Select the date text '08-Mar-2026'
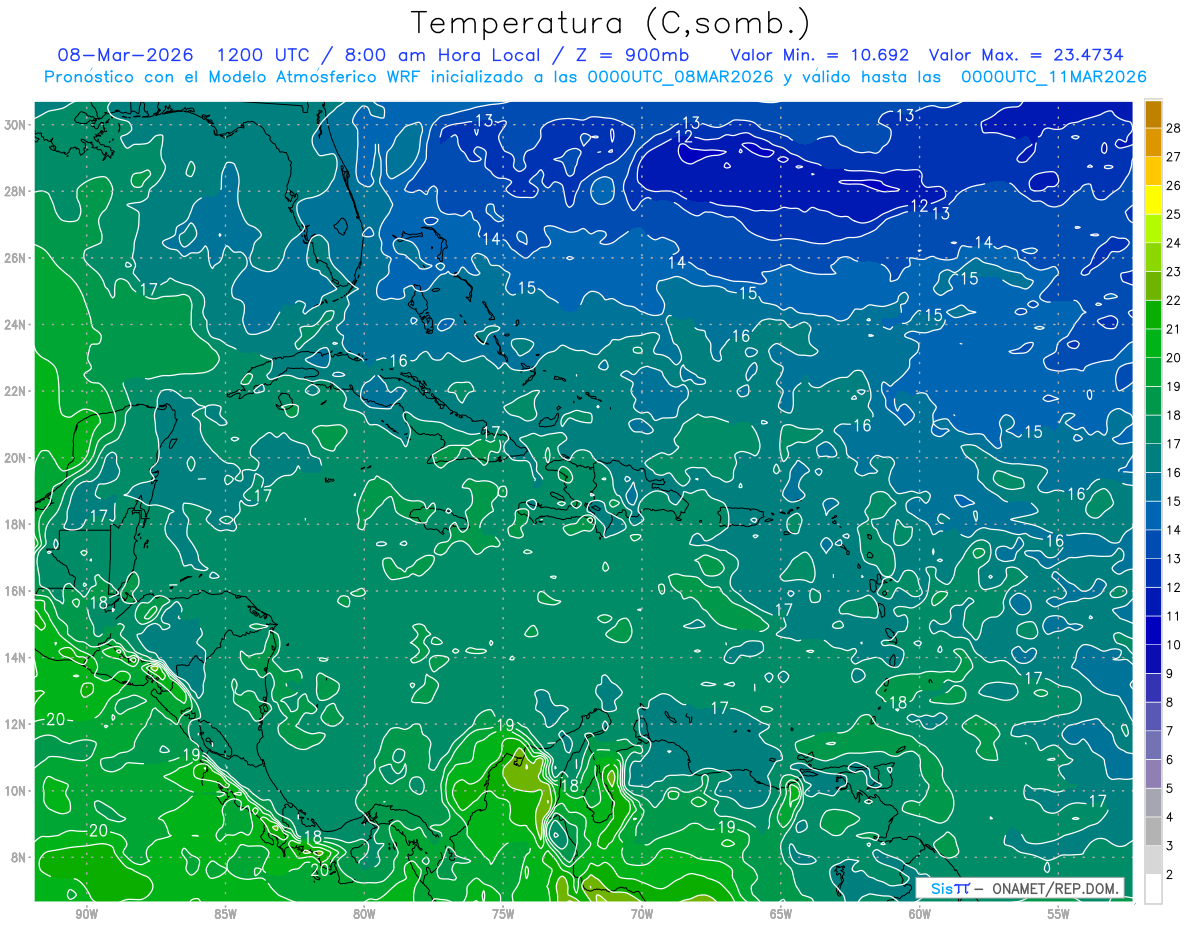The height and width of the screenshot is (927, 1200). (x=126, y=55)
